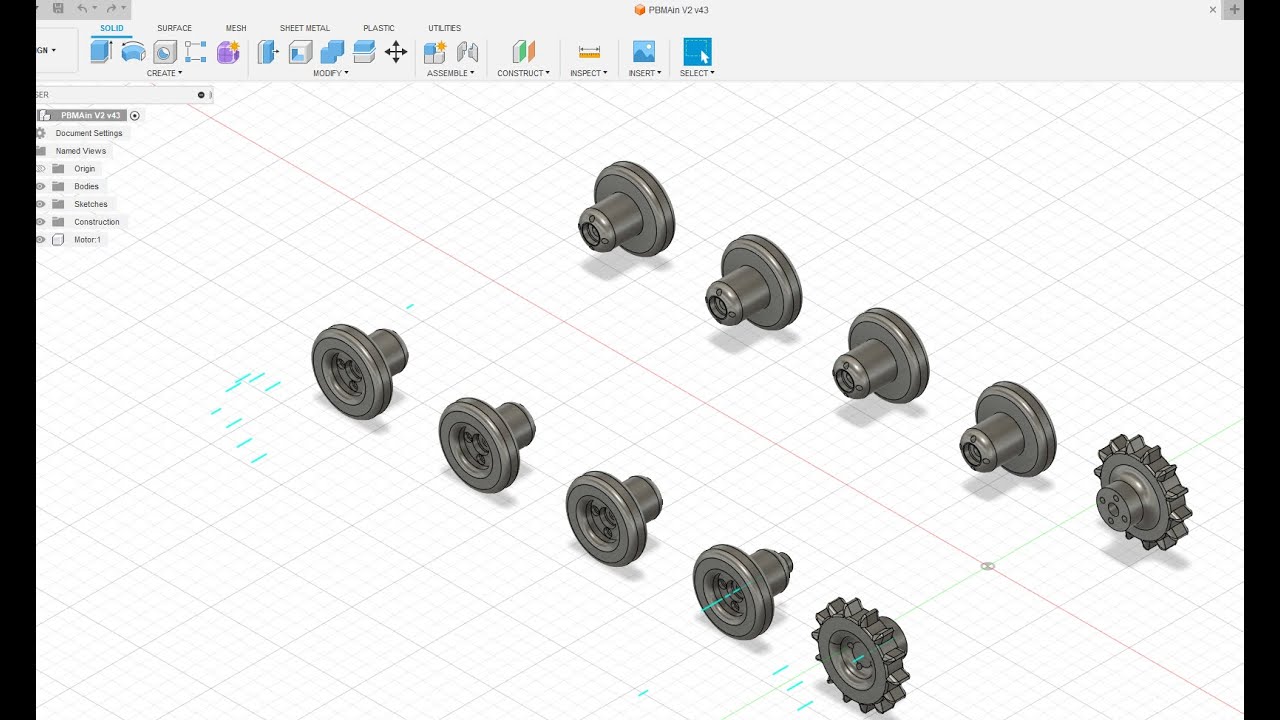Switch to the SHEET METAL tab
This screenshot has width=1280, height=720.
pos(305,28)
